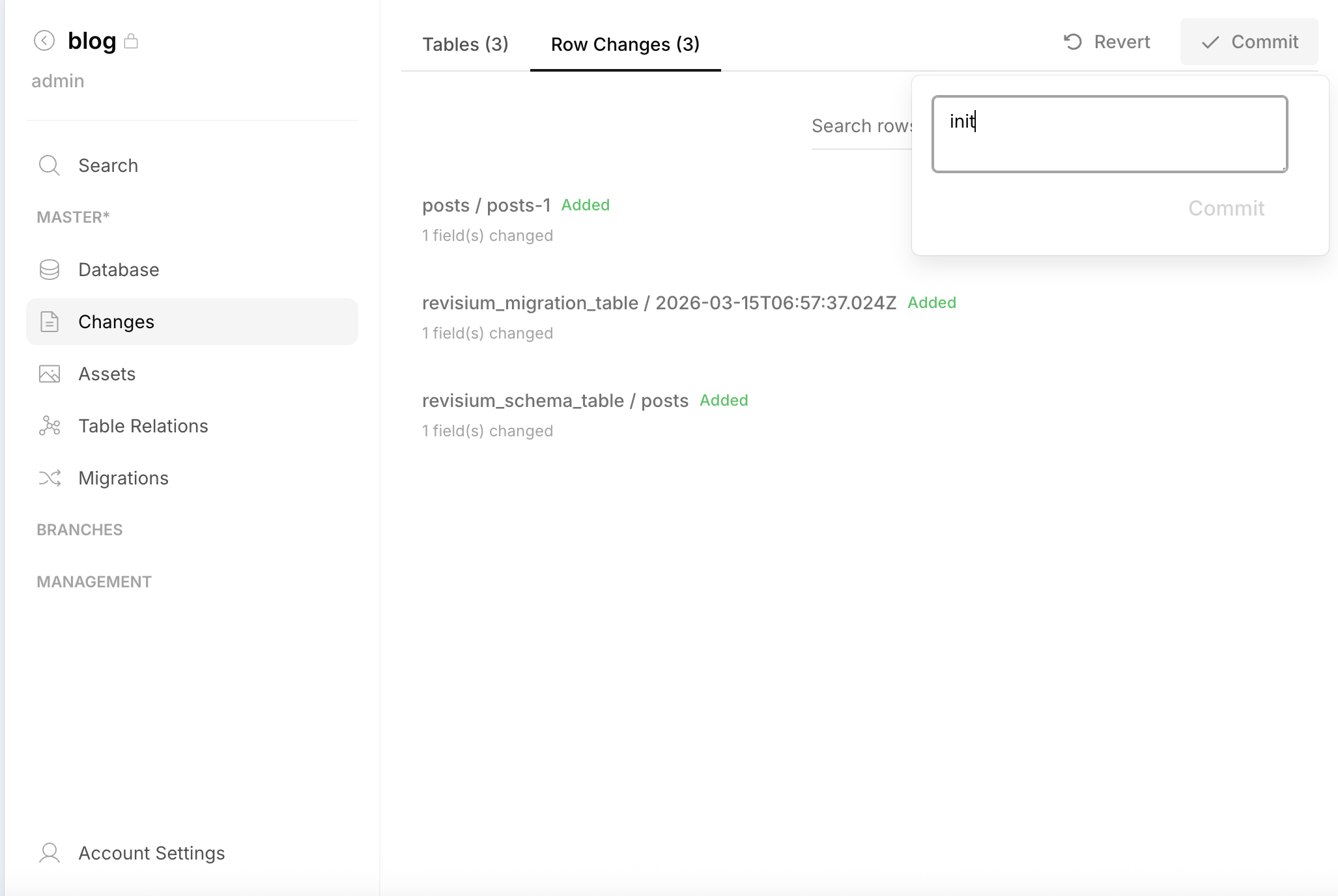This screenshot has width=1338, height=896.
Task: Switch to the Row Changes tab
Action: point(625,44)
